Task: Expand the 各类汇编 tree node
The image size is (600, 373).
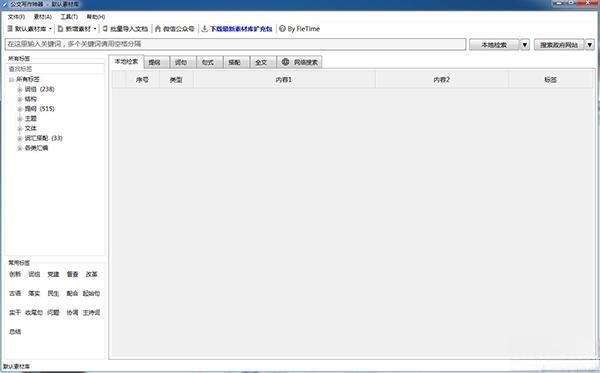Action: 20,148
